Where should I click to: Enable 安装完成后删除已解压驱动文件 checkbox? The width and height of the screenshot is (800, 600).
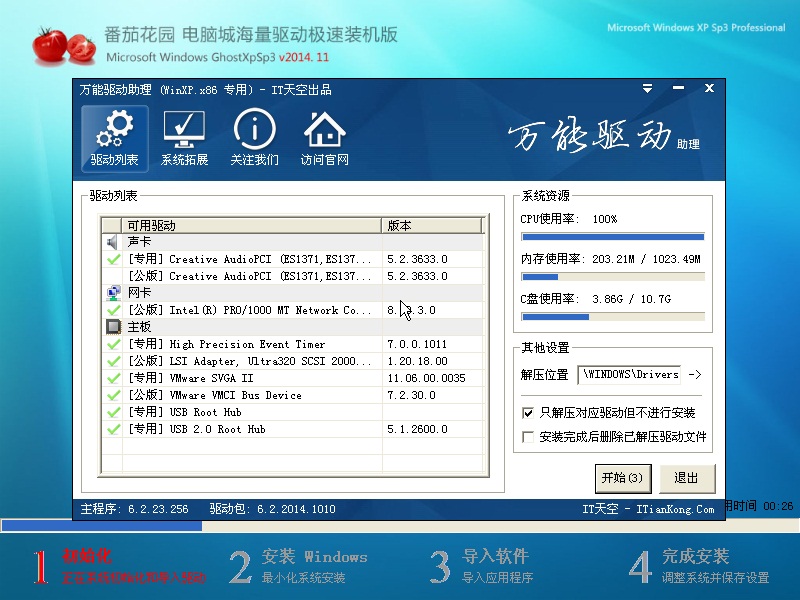[528, 437]
